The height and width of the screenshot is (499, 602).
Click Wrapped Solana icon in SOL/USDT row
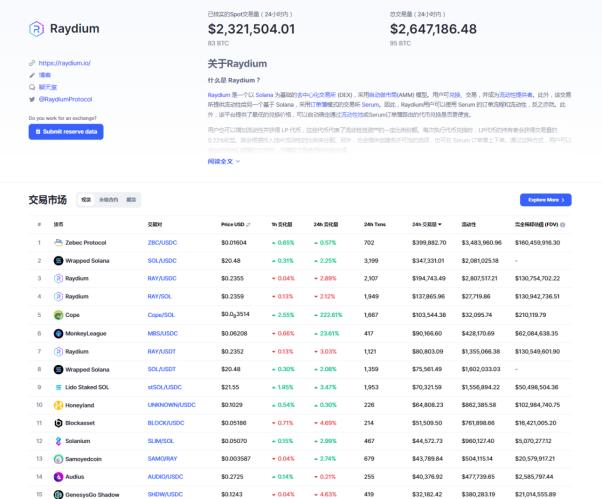(58, 369)
